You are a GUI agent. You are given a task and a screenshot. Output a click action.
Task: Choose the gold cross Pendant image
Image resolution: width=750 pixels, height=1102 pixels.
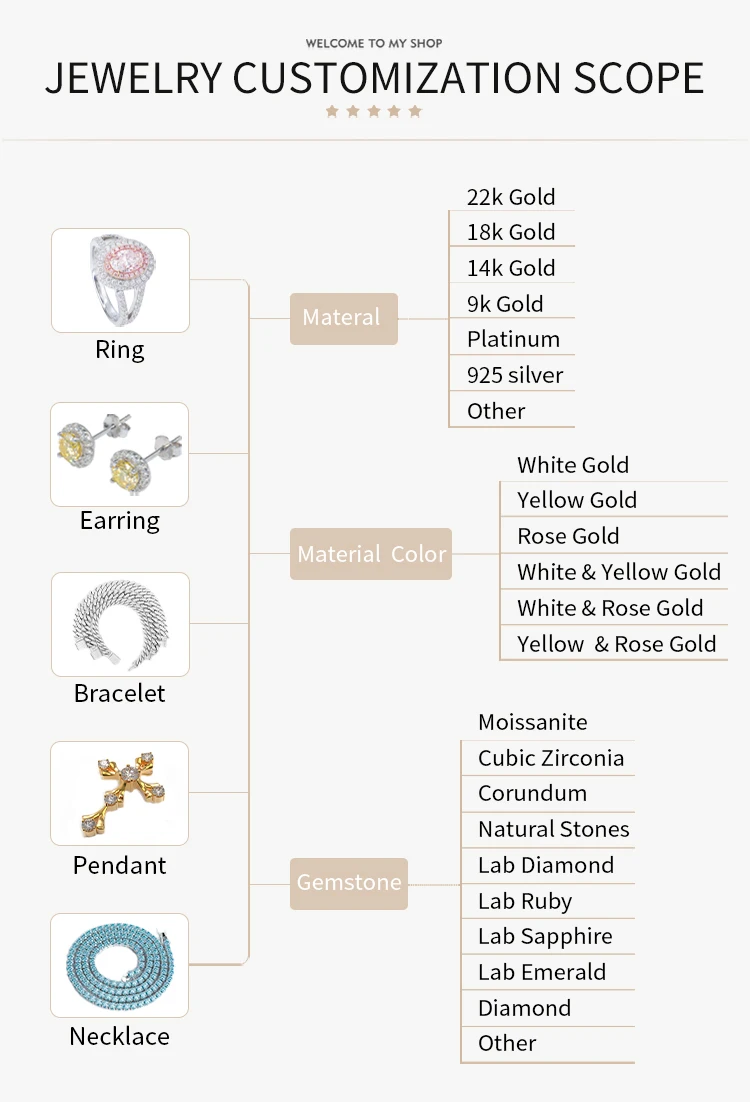pyautogui.click(x=119, y=793)
